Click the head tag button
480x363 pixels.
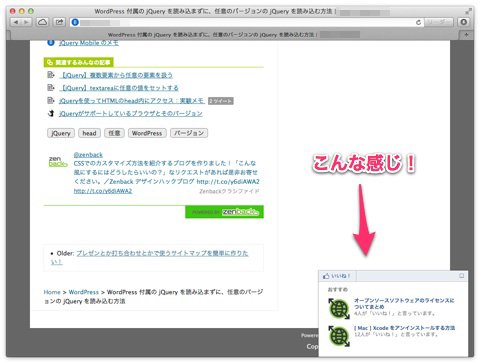[89, 133]
